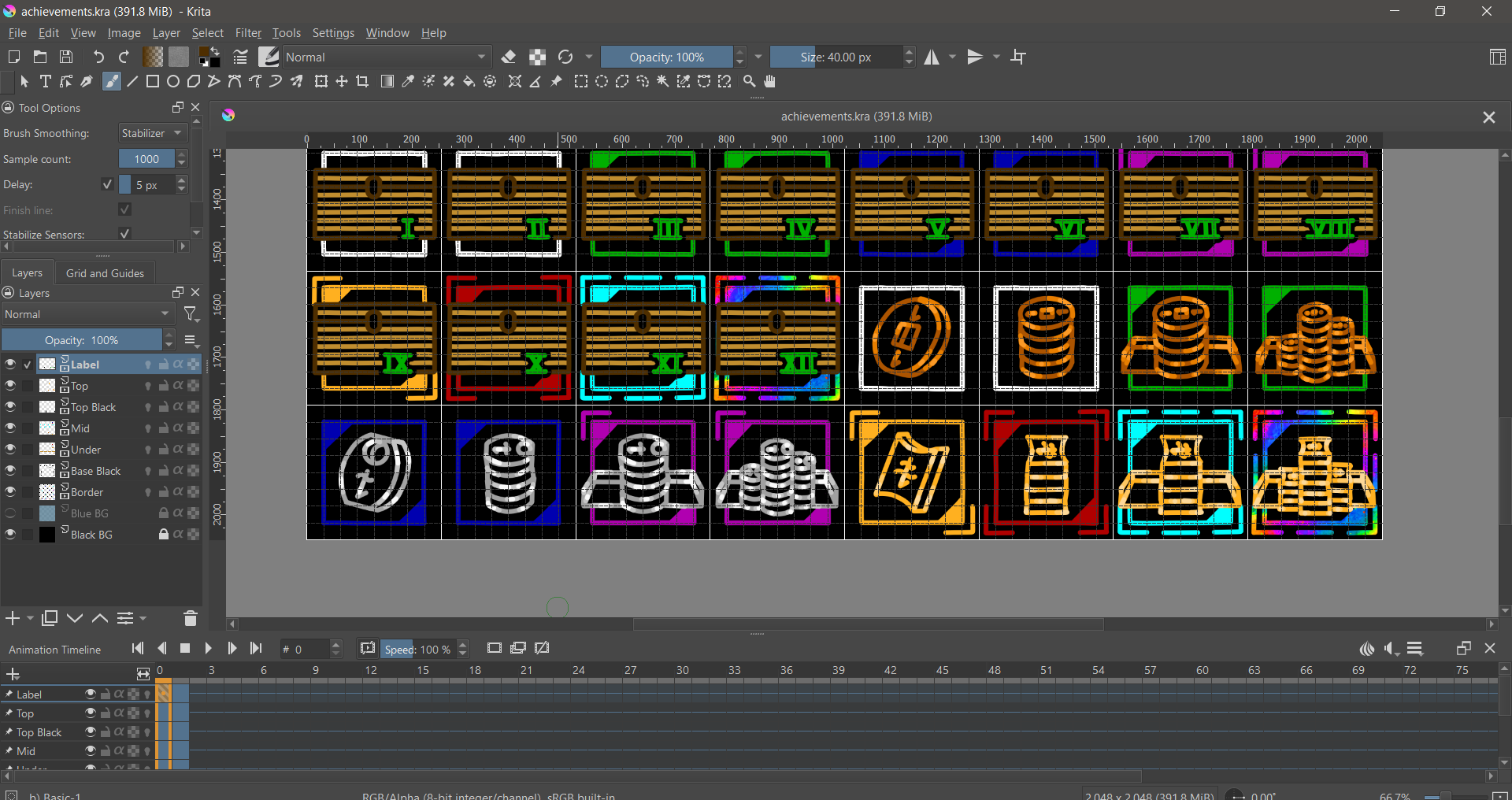
Task: Select the Rectangular Selection tool
Action: click(x=581, y=81)
